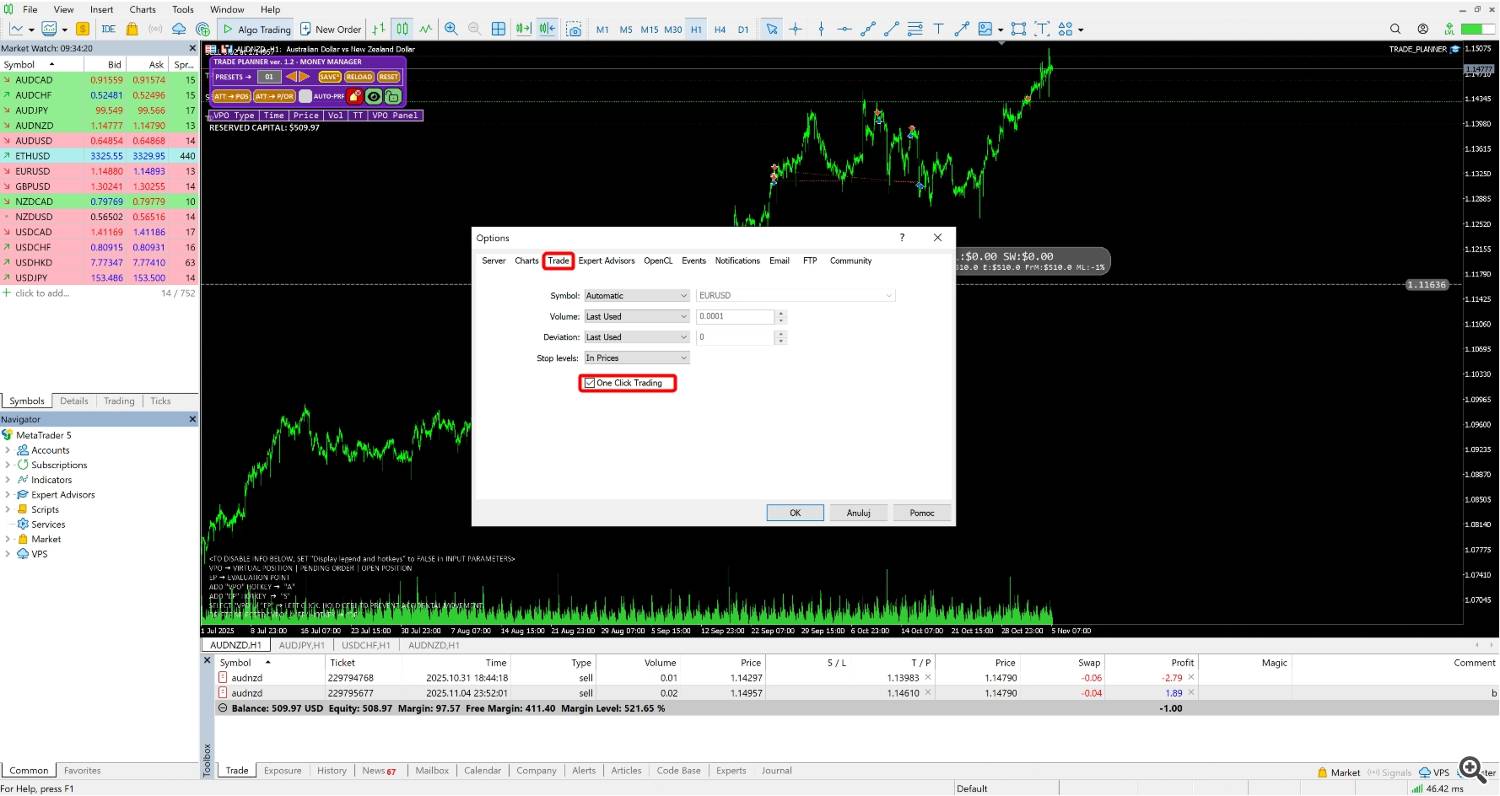This screenshot has width=1500, height=796.
Task: Click SAVE in Trade Planner presets
Action: pos(329,77)
